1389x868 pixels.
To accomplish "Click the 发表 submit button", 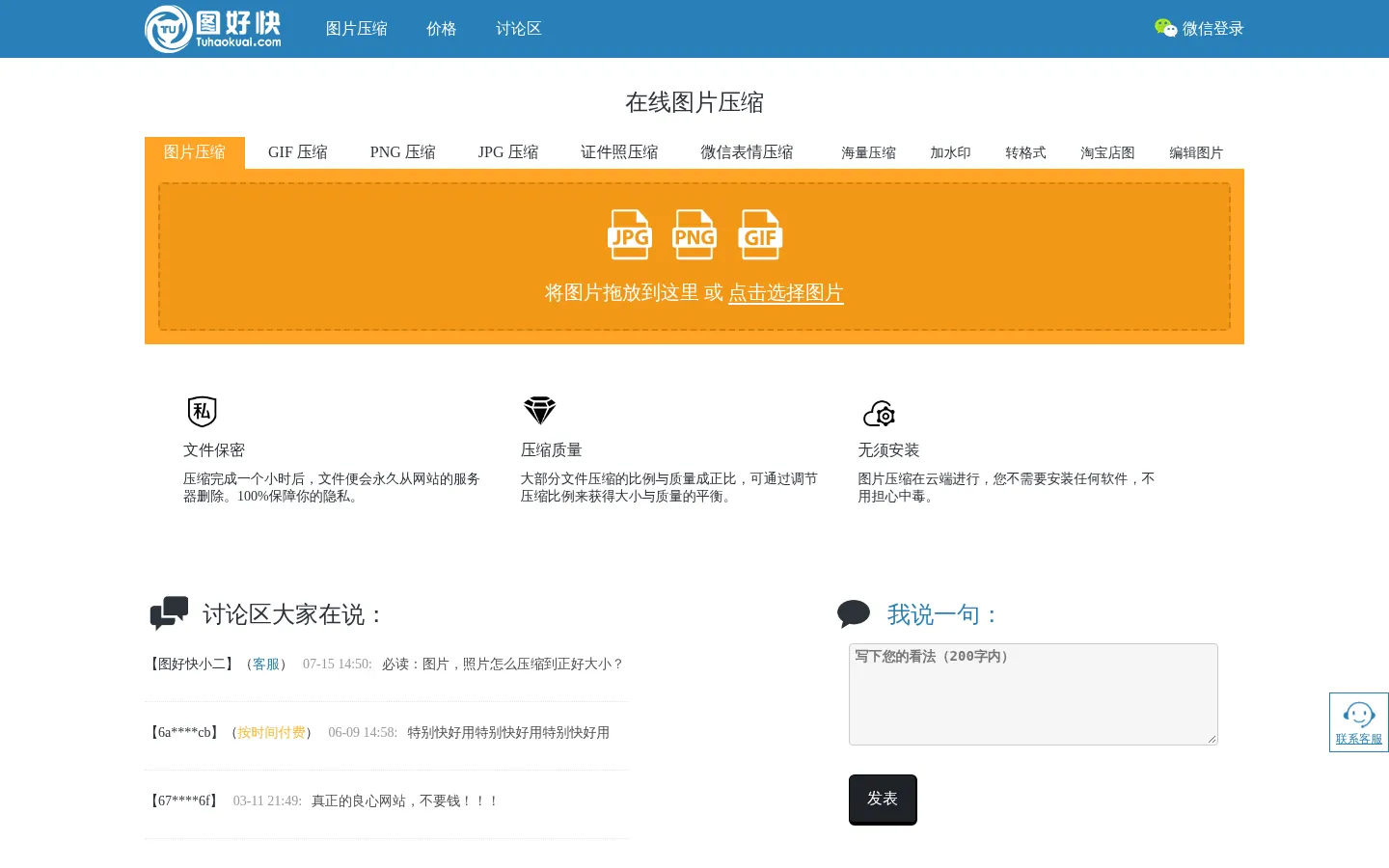I will [x=883, y=800].
